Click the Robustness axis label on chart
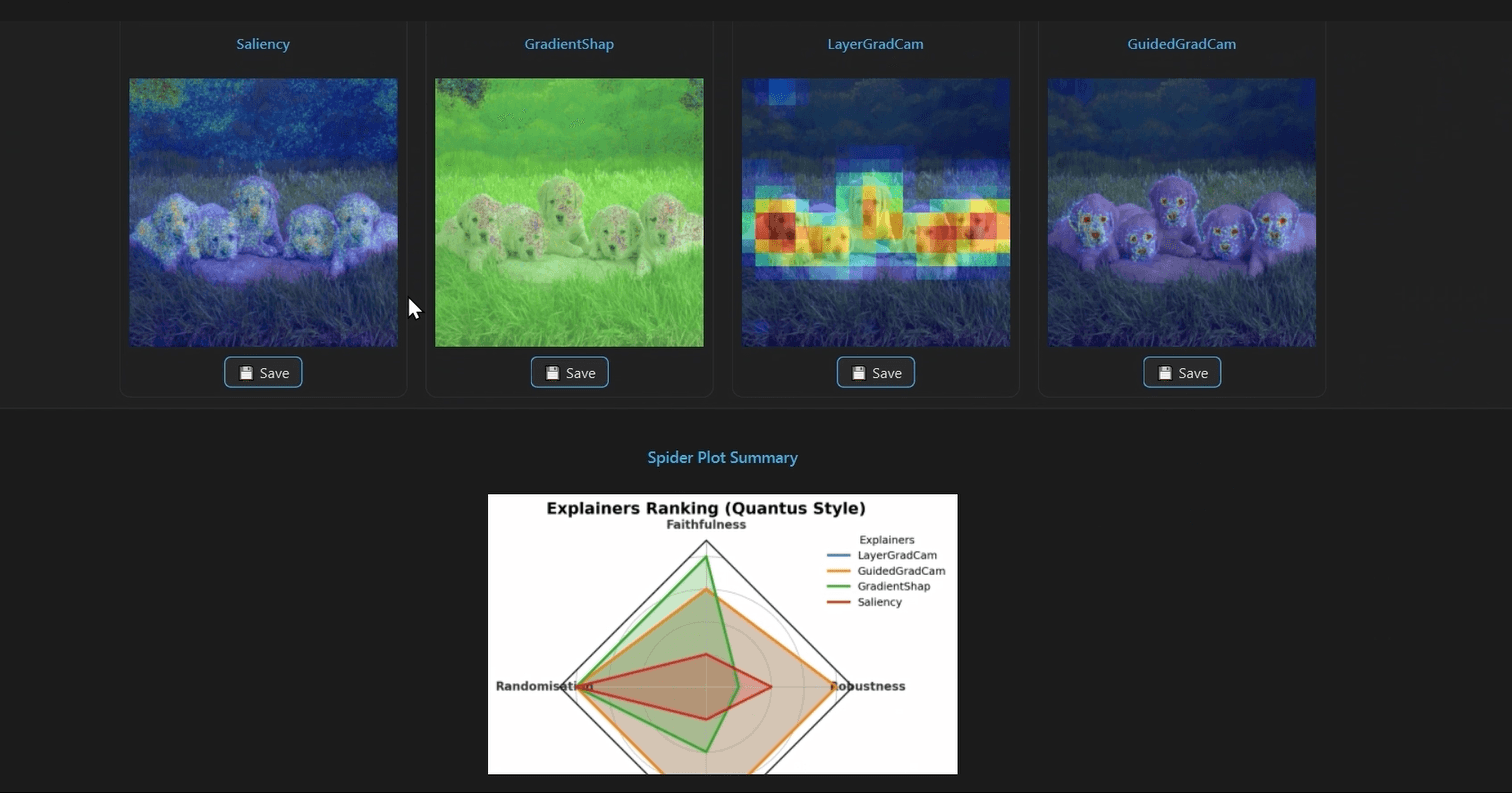Screen dimensions: 1512x793 870,686
